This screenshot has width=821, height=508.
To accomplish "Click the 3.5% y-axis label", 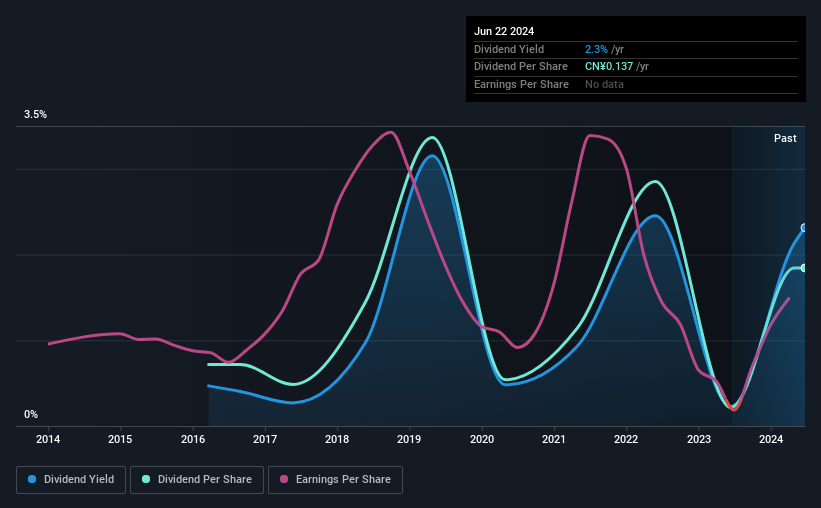I will click(x=35, y=115).
